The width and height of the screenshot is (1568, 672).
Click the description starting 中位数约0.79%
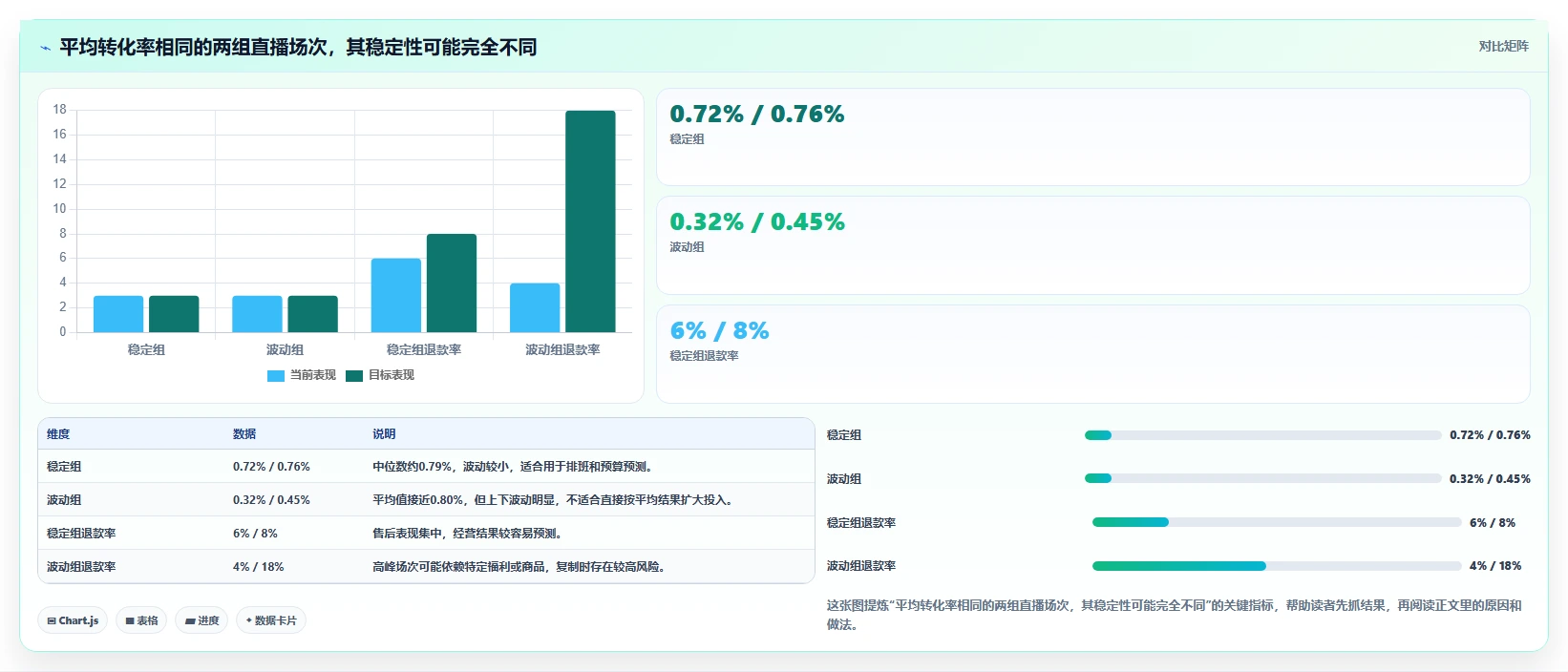coord(514,467)
